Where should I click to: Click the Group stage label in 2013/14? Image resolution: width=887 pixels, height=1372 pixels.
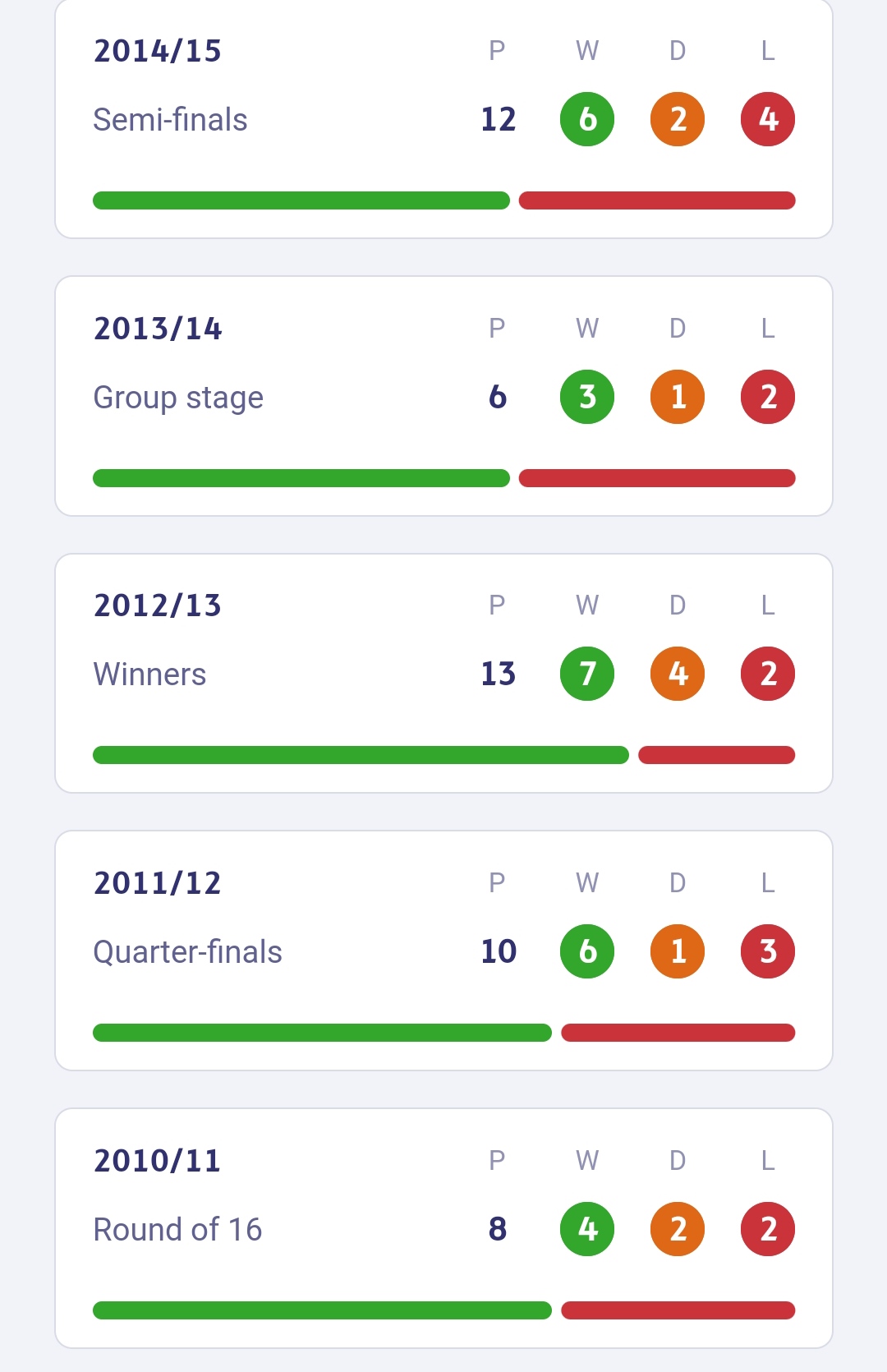point(178,398)
